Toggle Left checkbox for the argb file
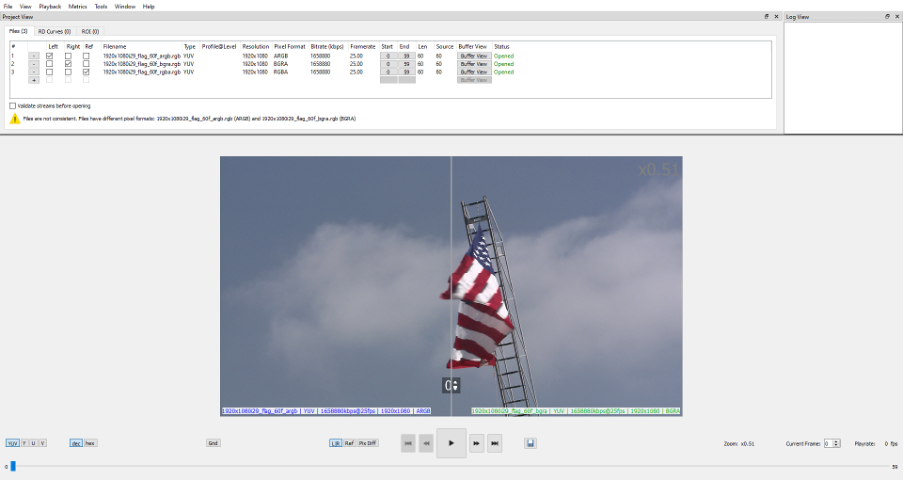Screen dimensions: 904x480 point(50,56)
